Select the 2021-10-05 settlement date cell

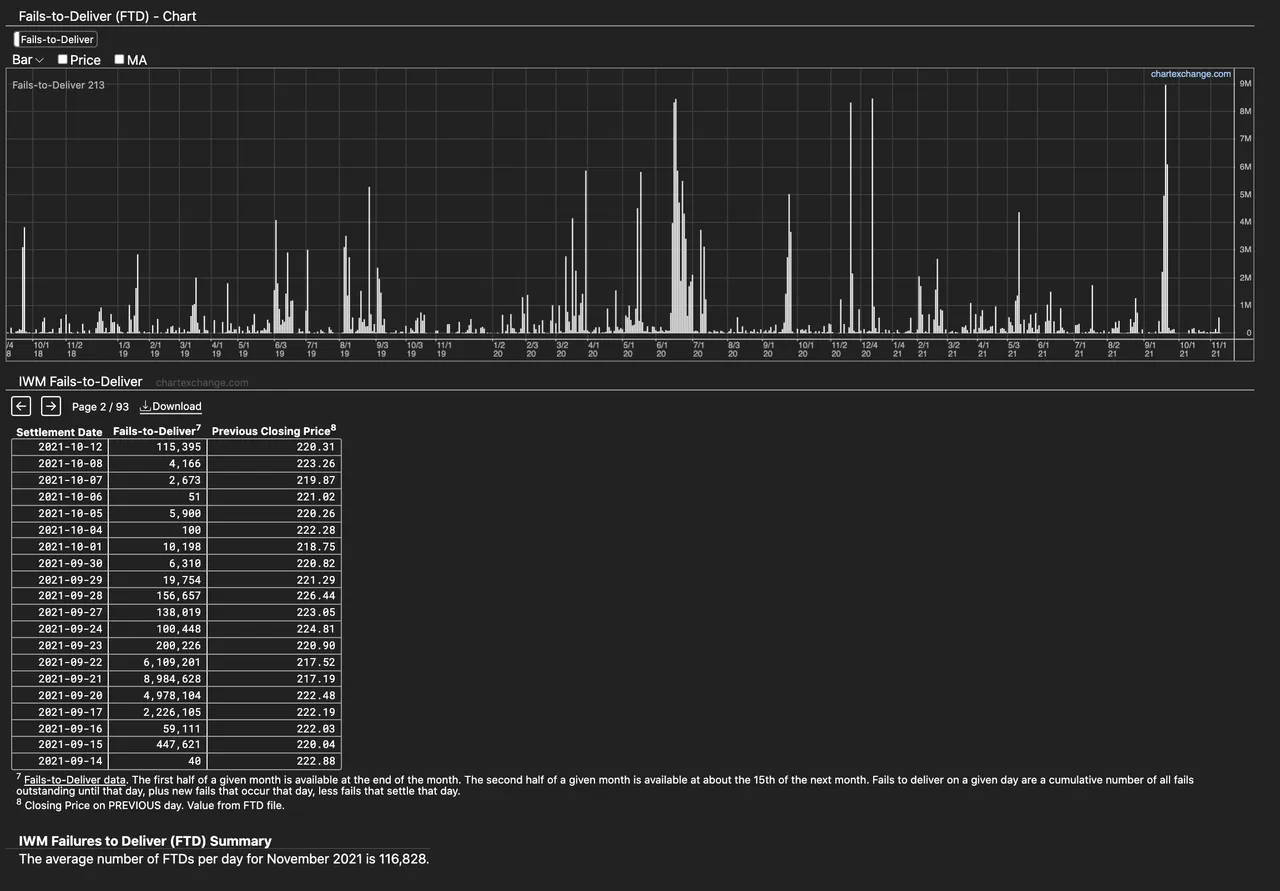pos(60,513)
